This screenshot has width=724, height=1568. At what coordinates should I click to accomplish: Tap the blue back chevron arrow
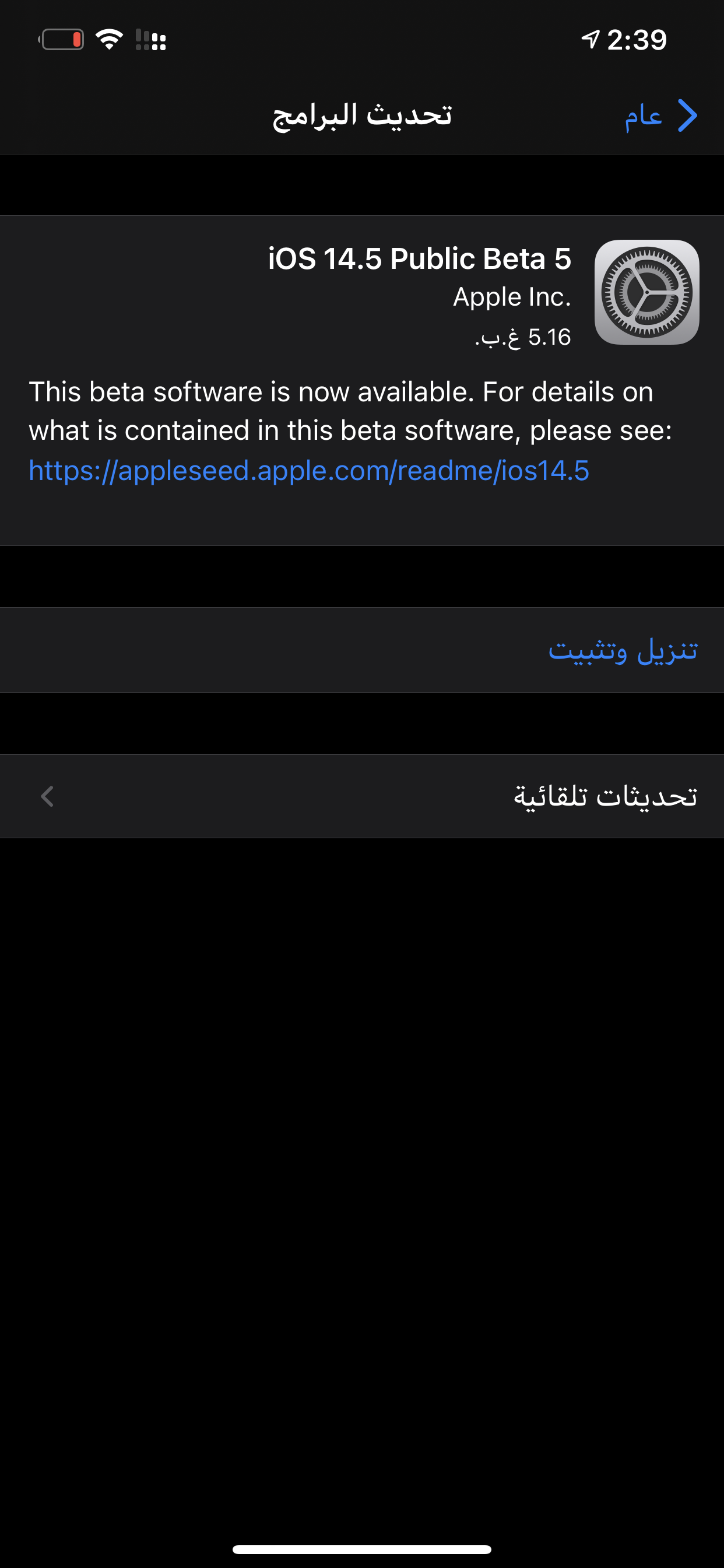click(687, 116)
